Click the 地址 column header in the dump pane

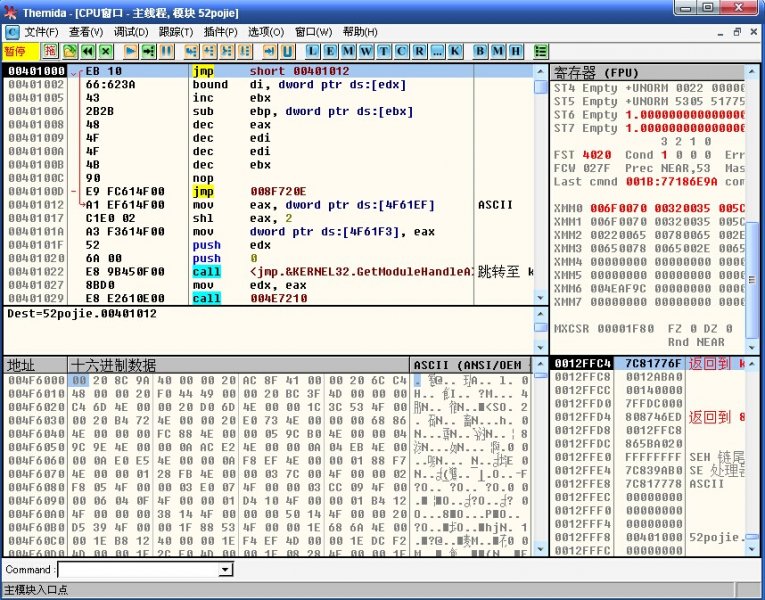[x=35, y=365]
